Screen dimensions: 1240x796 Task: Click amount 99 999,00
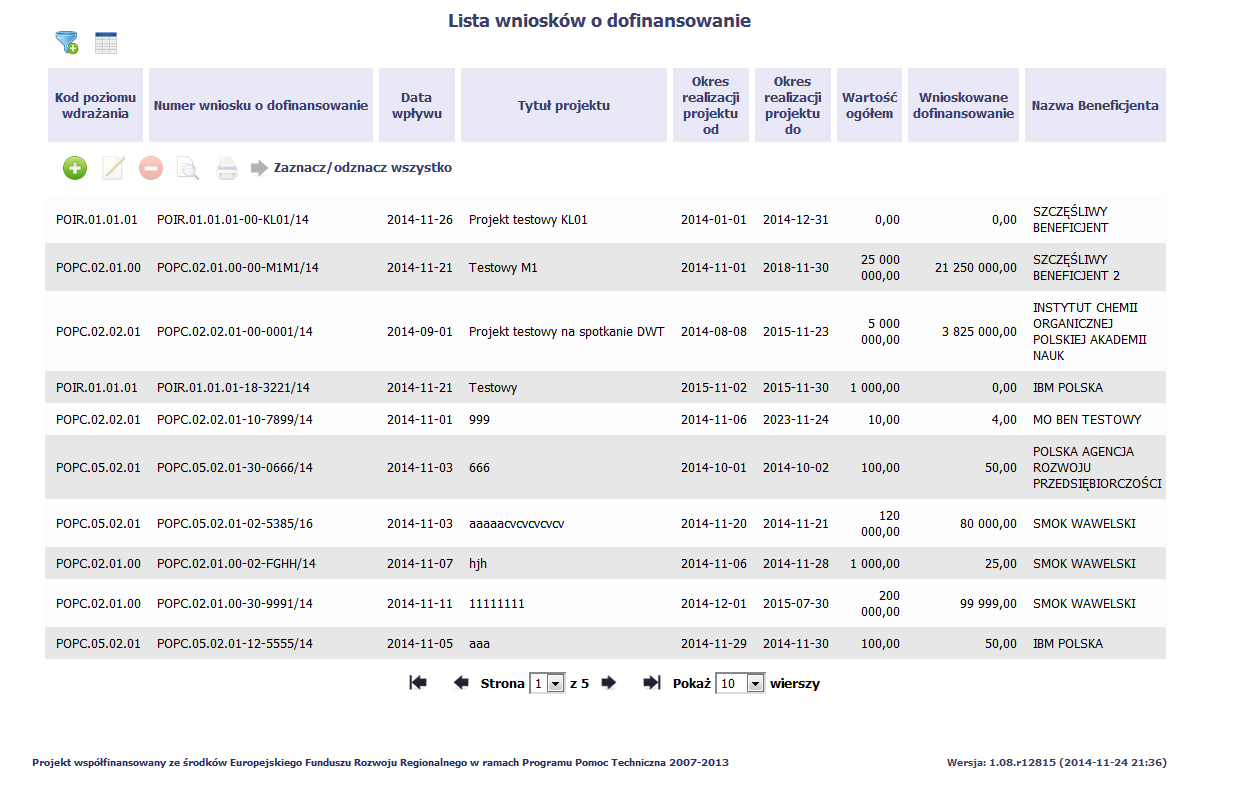[x=988, y=604]
